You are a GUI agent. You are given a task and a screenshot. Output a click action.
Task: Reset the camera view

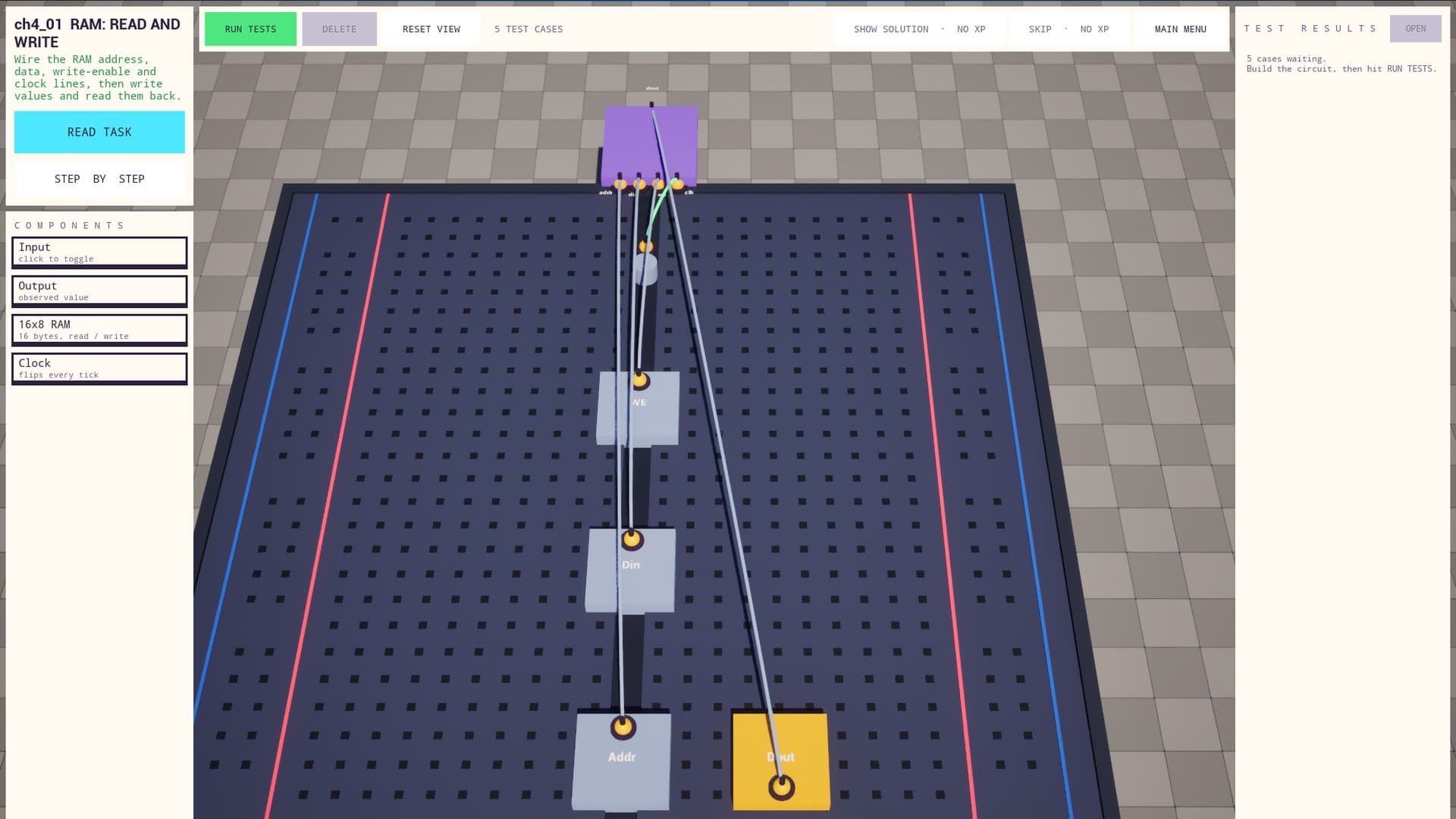[x=431, y=29]
